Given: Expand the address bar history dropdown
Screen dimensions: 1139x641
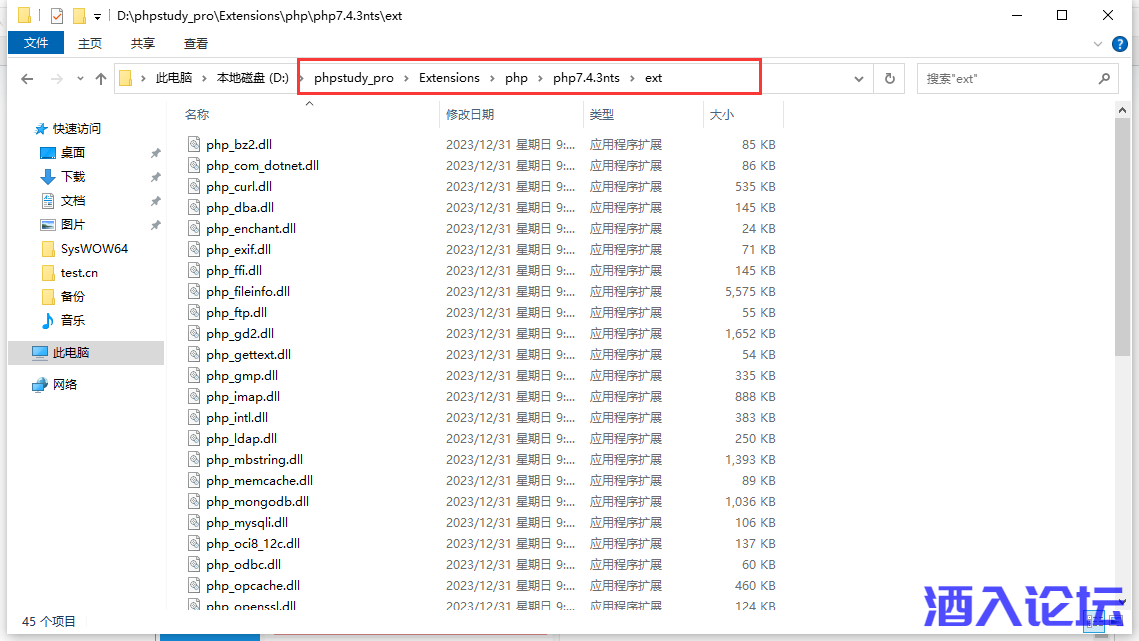Looking at the screenshot, I should (x=859, y=79).
